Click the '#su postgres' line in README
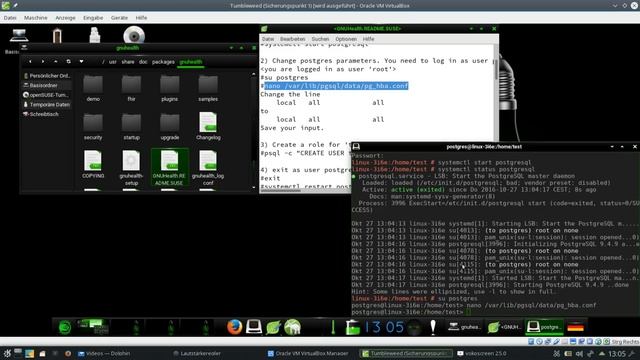The image size is (640, 360). click(x=284, y=78)
